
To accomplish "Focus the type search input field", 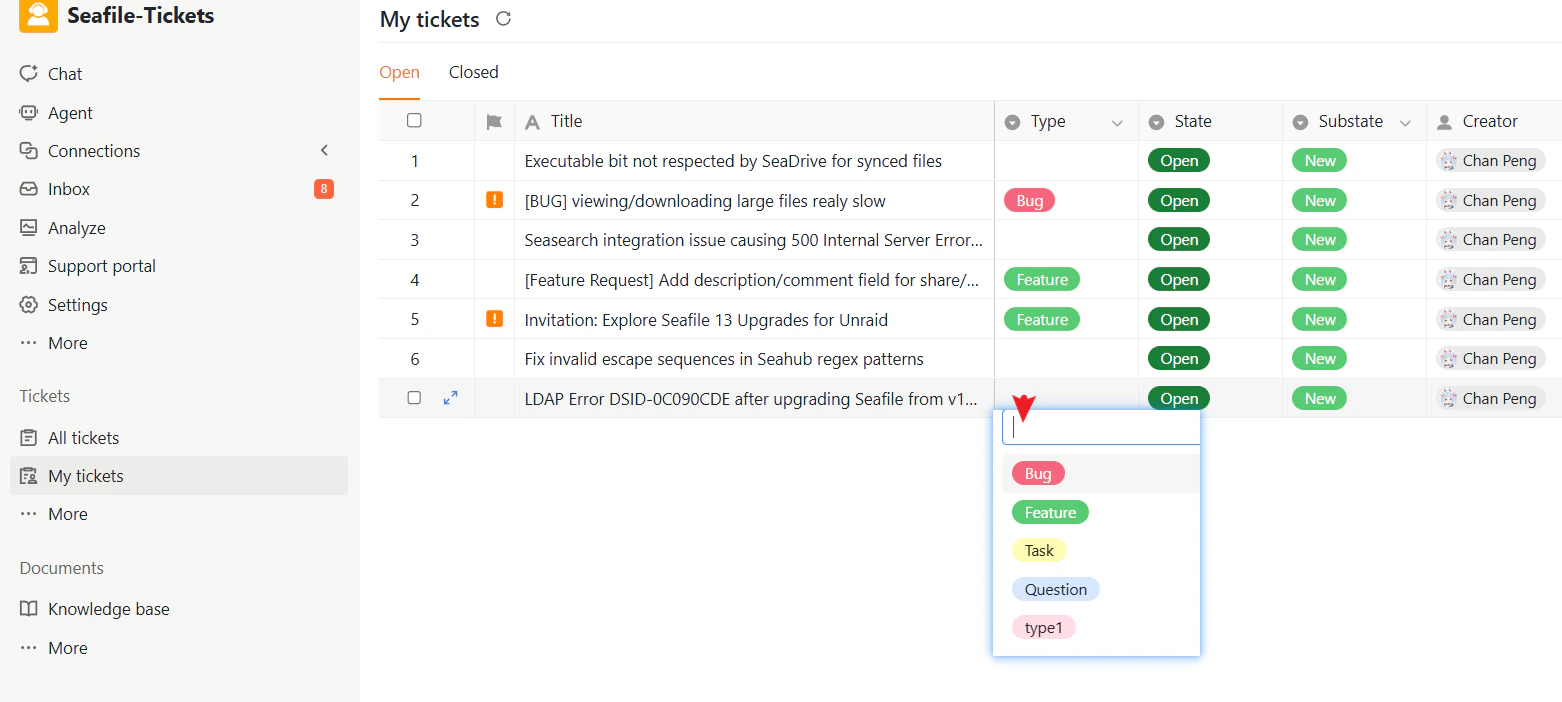I will point(1101,427).
